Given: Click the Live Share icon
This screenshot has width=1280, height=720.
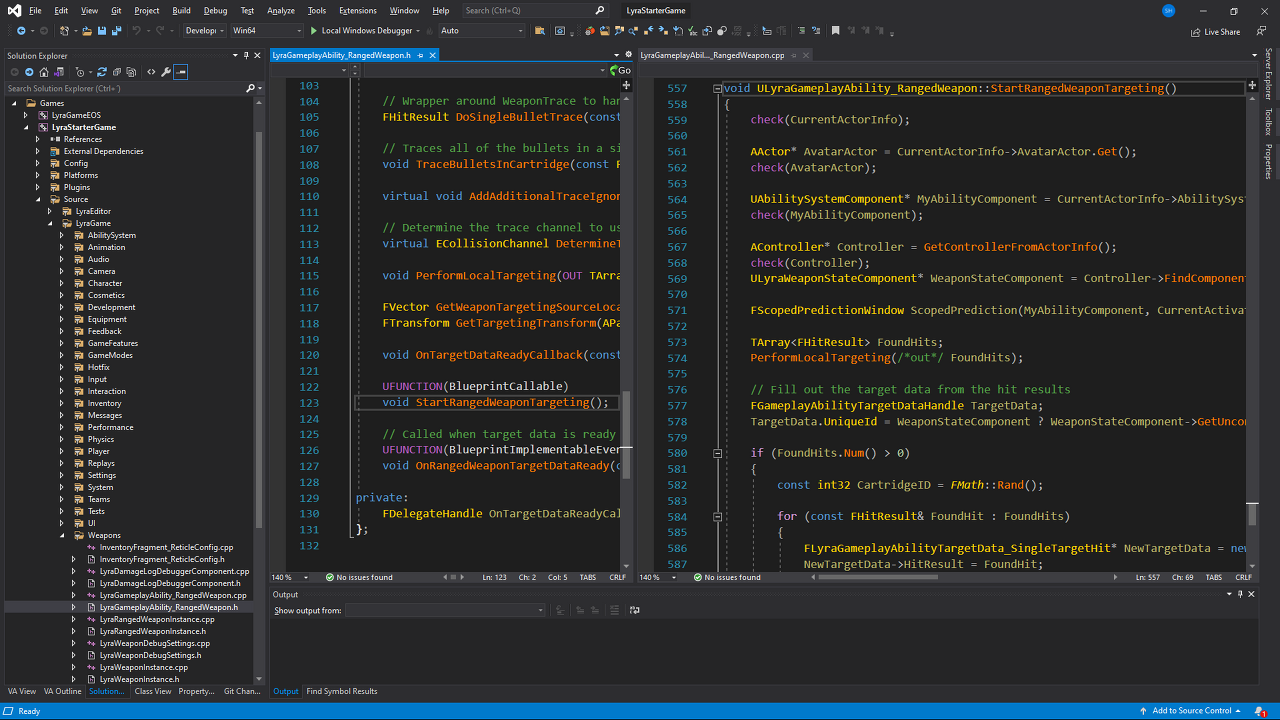Looking at the screenshot, I should point(1196,32).
